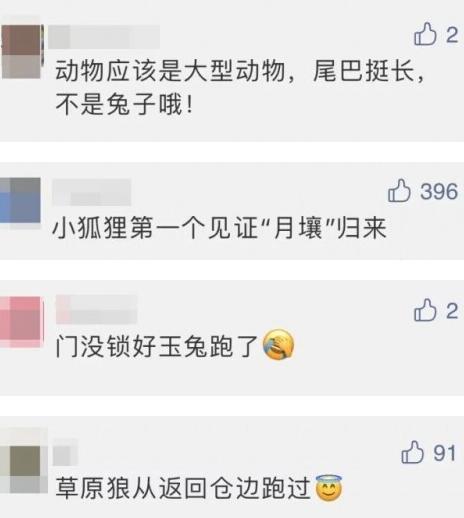Click blurred username above 门没锁好 comment
This screenshot has width=464, height=518.
96,309
